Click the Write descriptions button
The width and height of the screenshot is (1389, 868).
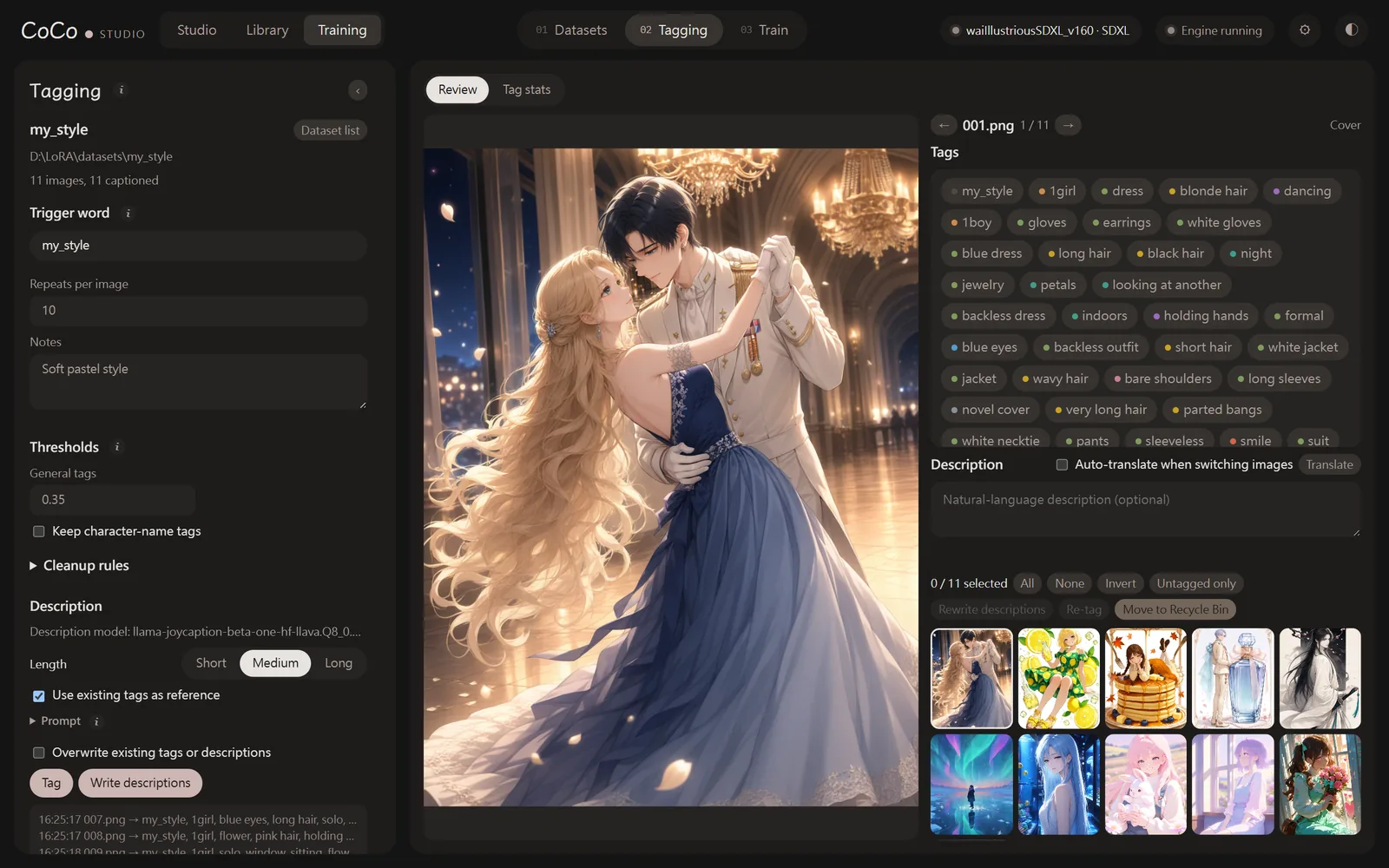point(141,783)
